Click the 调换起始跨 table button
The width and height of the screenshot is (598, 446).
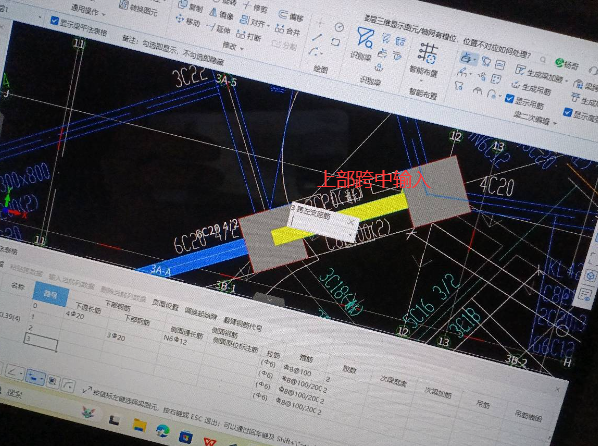[201, 314]
